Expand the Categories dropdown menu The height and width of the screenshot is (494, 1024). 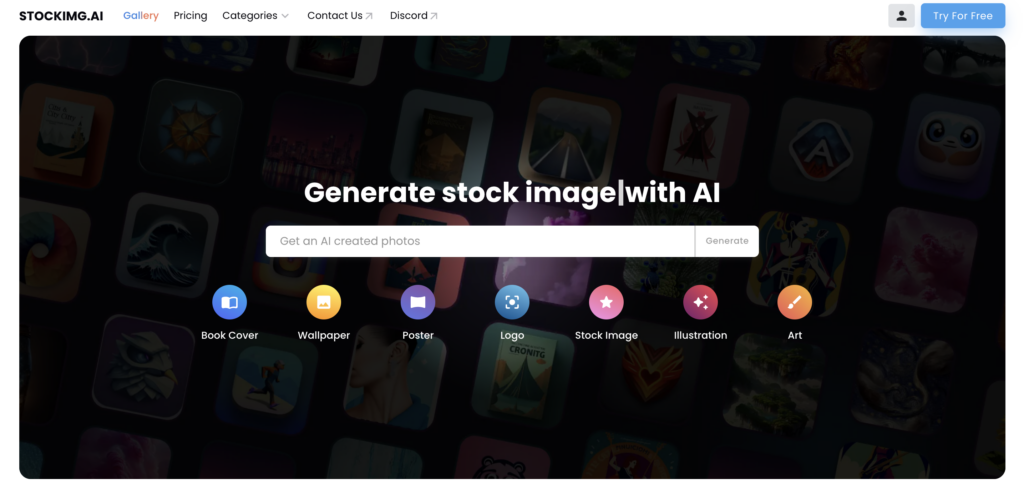255,16
